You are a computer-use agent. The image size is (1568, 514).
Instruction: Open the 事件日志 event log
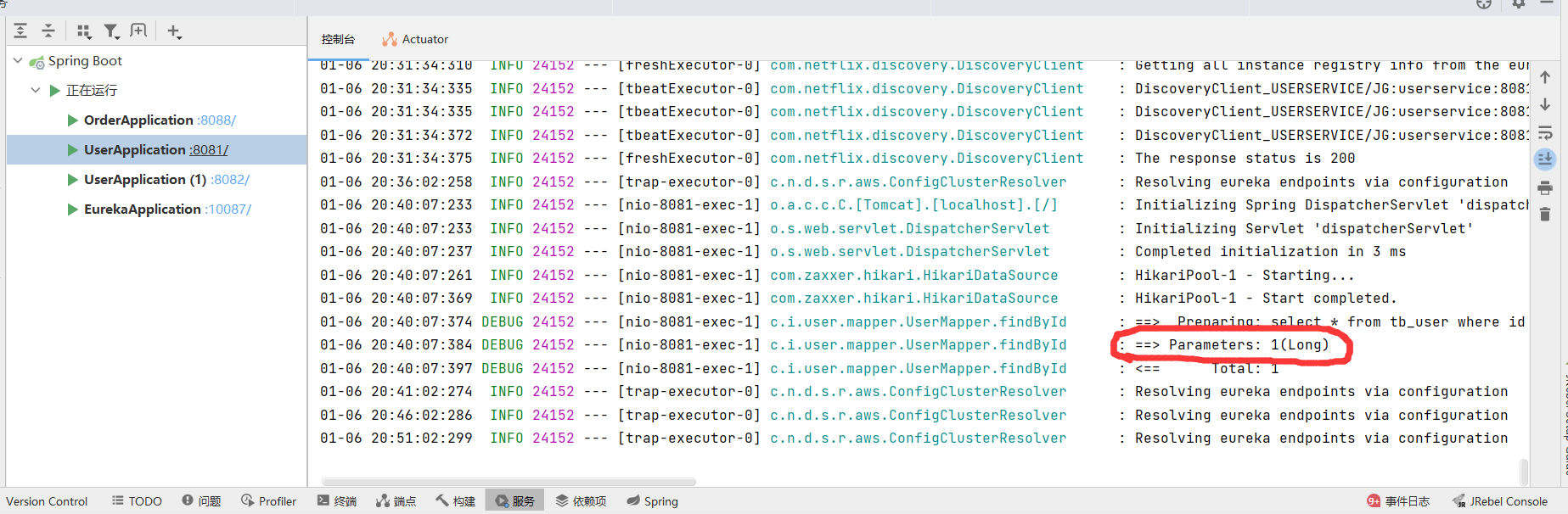tap(1398, 501)
